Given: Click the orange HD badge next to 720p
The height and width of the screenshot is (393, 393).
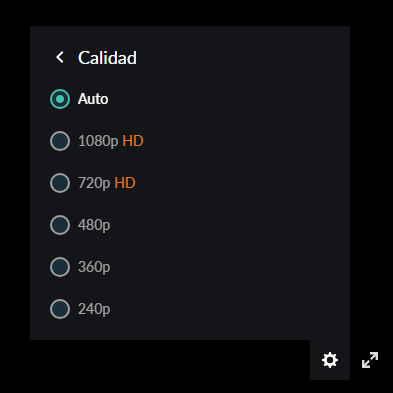Looking at the screenshot, I should [125, 183].
